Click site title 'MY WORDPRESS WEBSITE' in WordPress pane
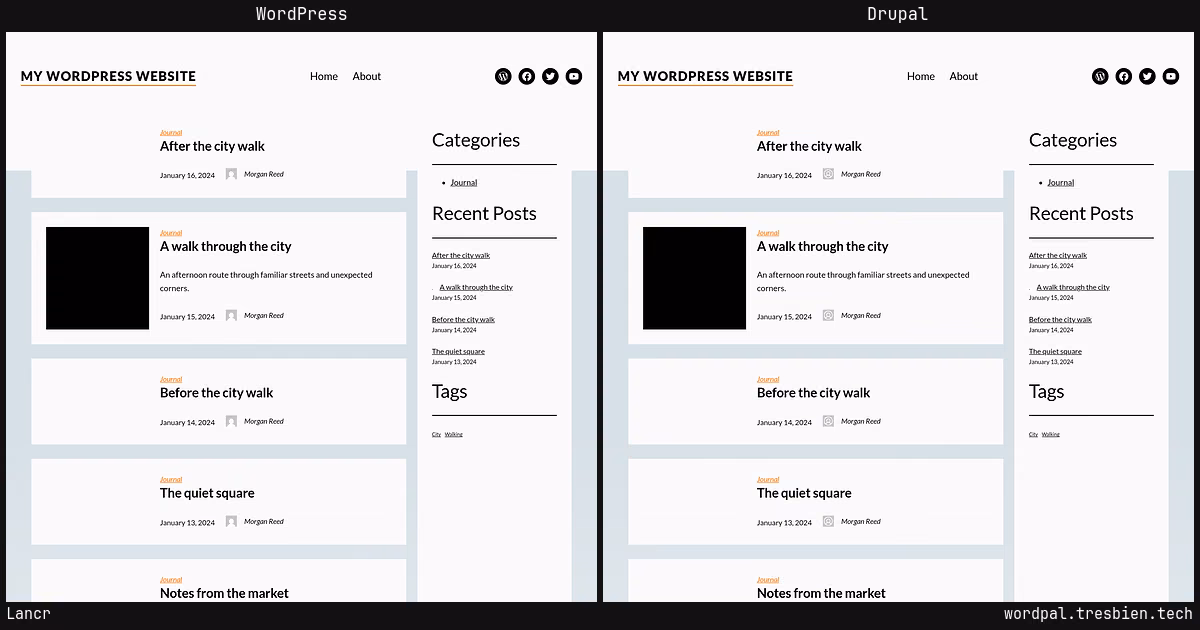The width and height of the screenshot is (1200, 630). pos(108,76)
